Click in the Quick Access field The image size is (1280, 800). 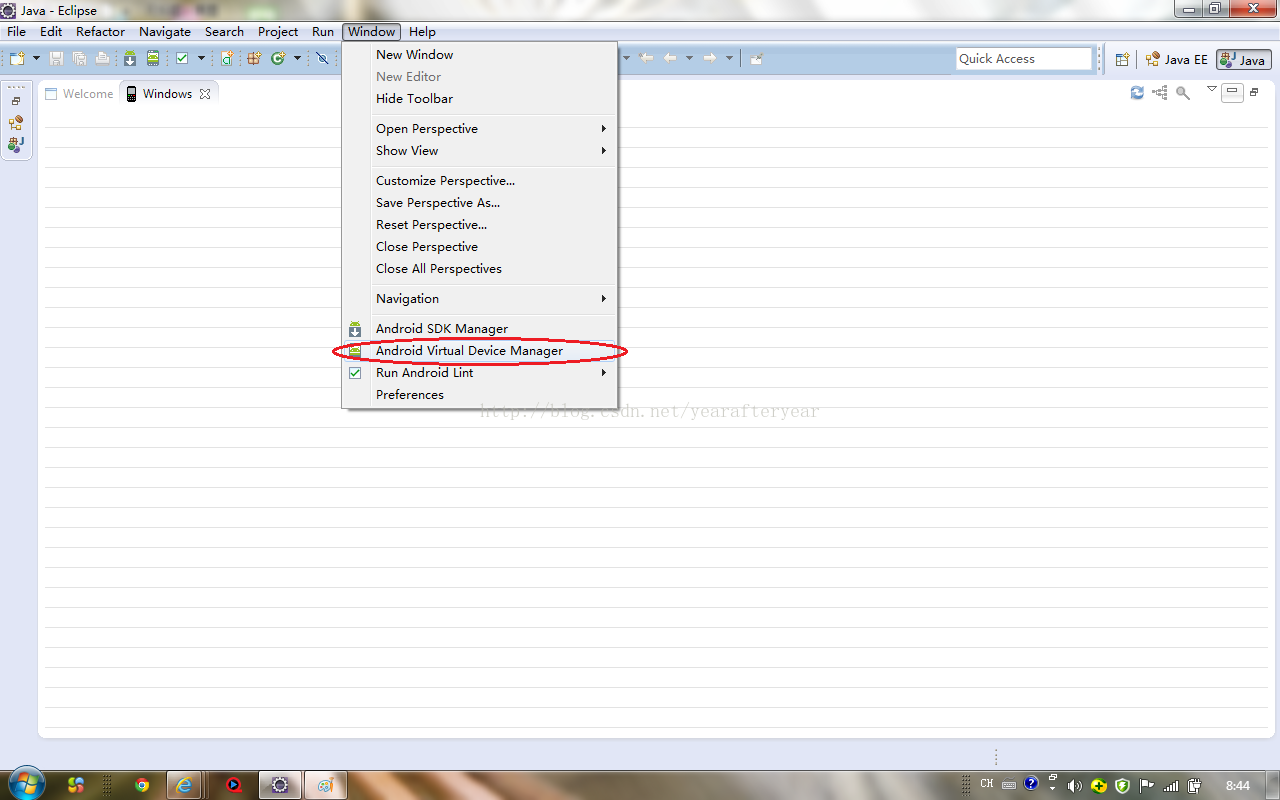pos(1024,59)
